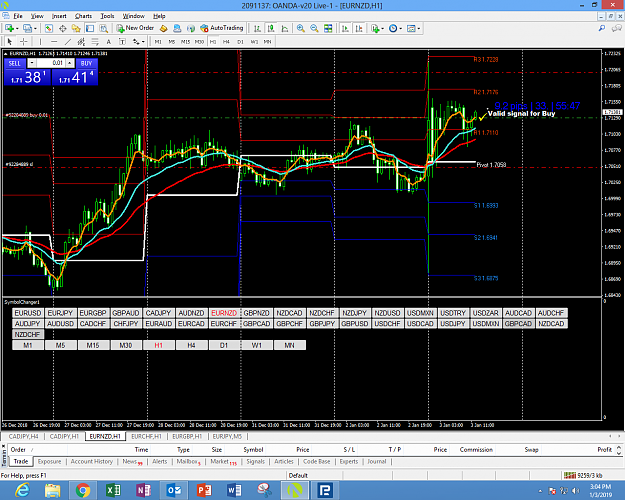Select the Cursor arrow tool
Screen dimensions: 625x500
click(10, 41)
